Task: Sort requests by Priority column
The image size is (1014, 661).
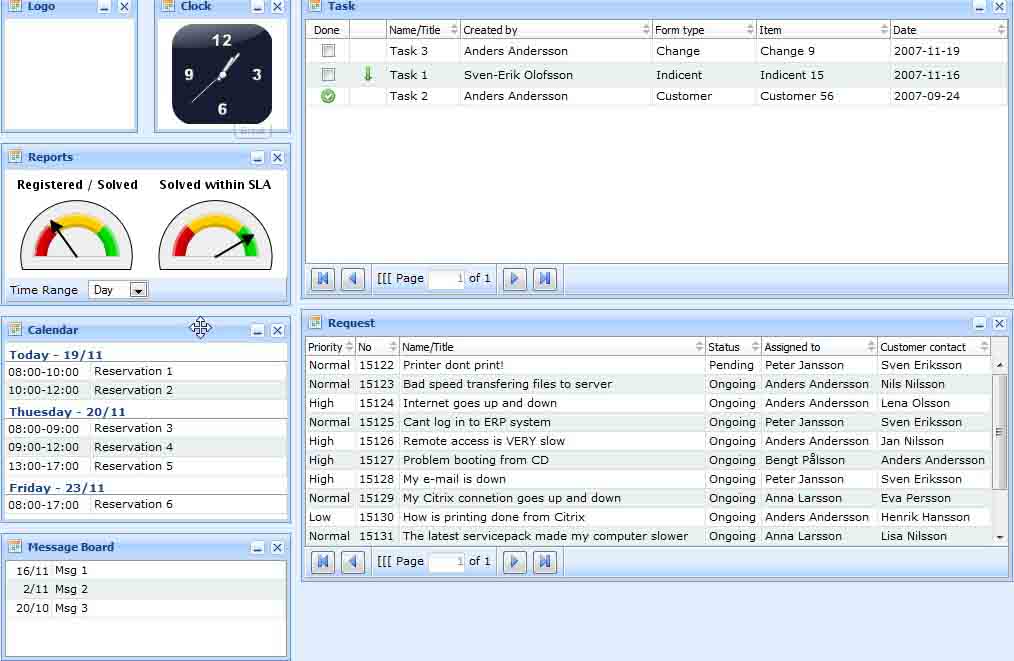Action: (x=330, y=347)
